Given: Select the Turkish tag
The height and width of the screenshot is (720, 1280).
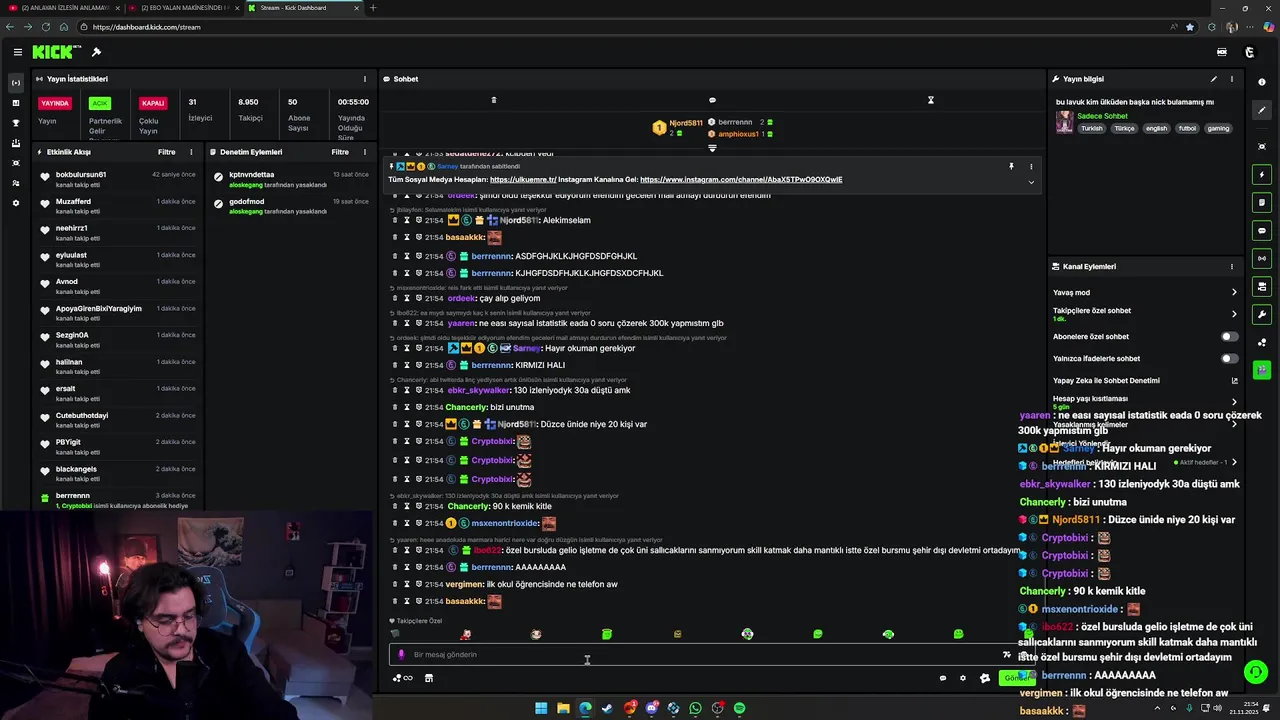Looking at the screenshot, I should coord(1091,129).
